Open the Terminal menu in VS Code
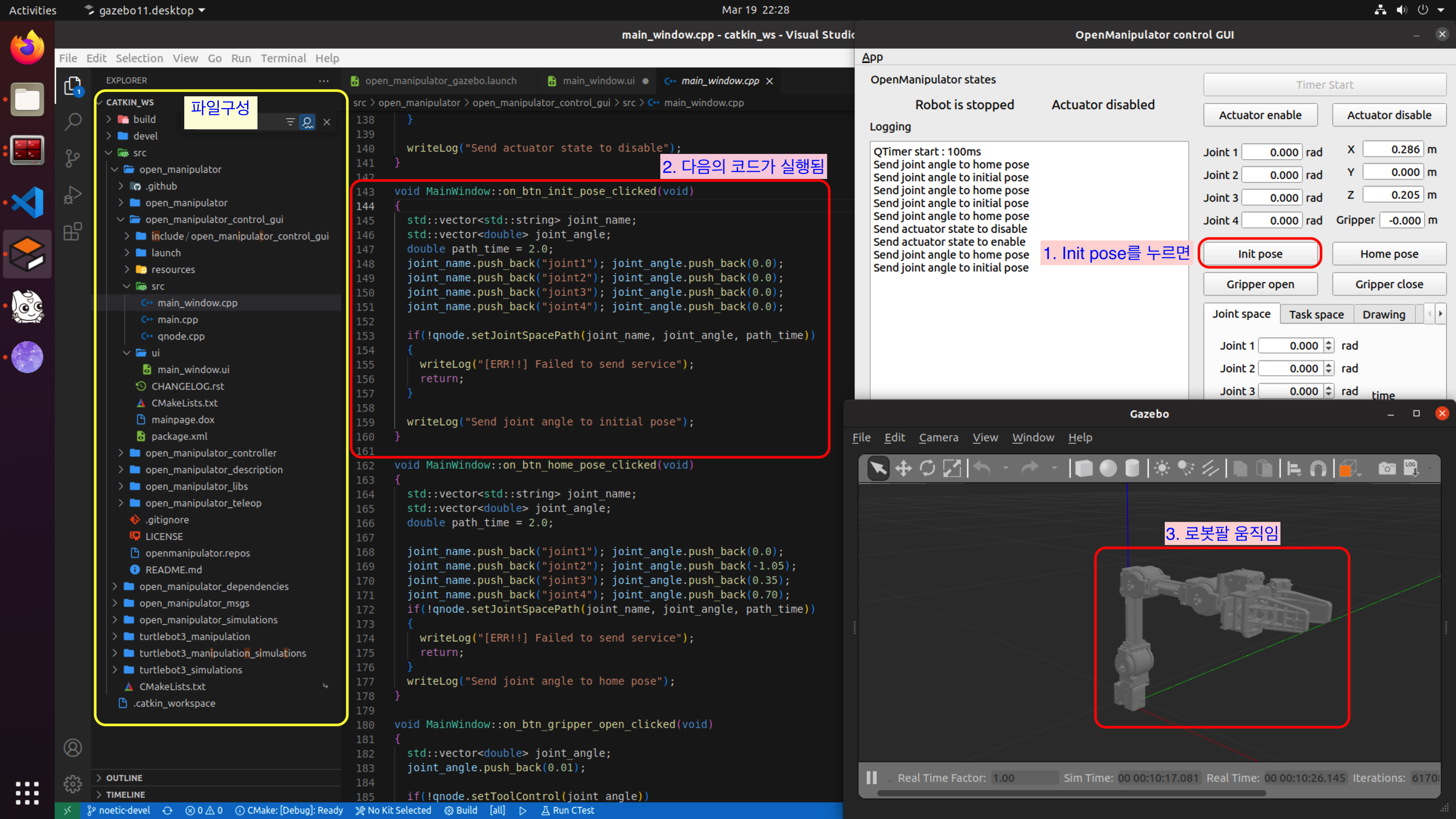Image resolution: width=1456 pixels, height=819 pixels. tap(283, 58)
